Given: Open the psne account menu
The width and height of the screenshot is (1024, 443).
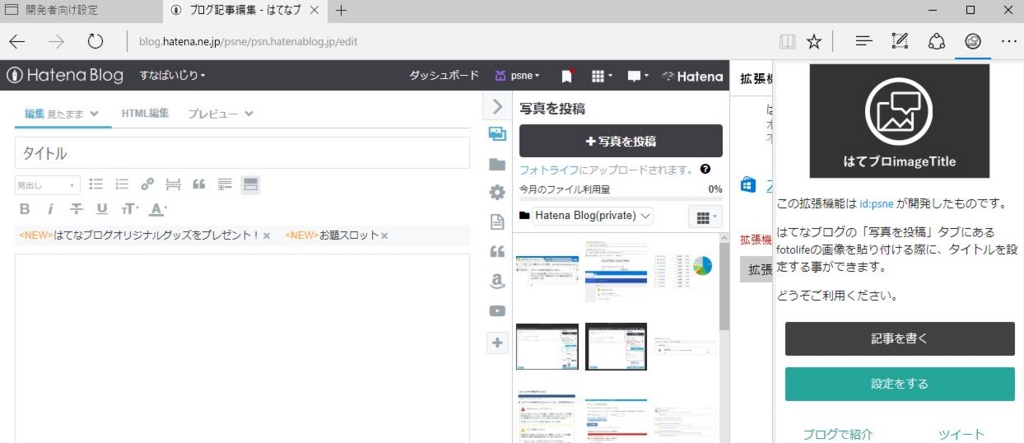Looking at the screenshot, I should coord(517,76).
